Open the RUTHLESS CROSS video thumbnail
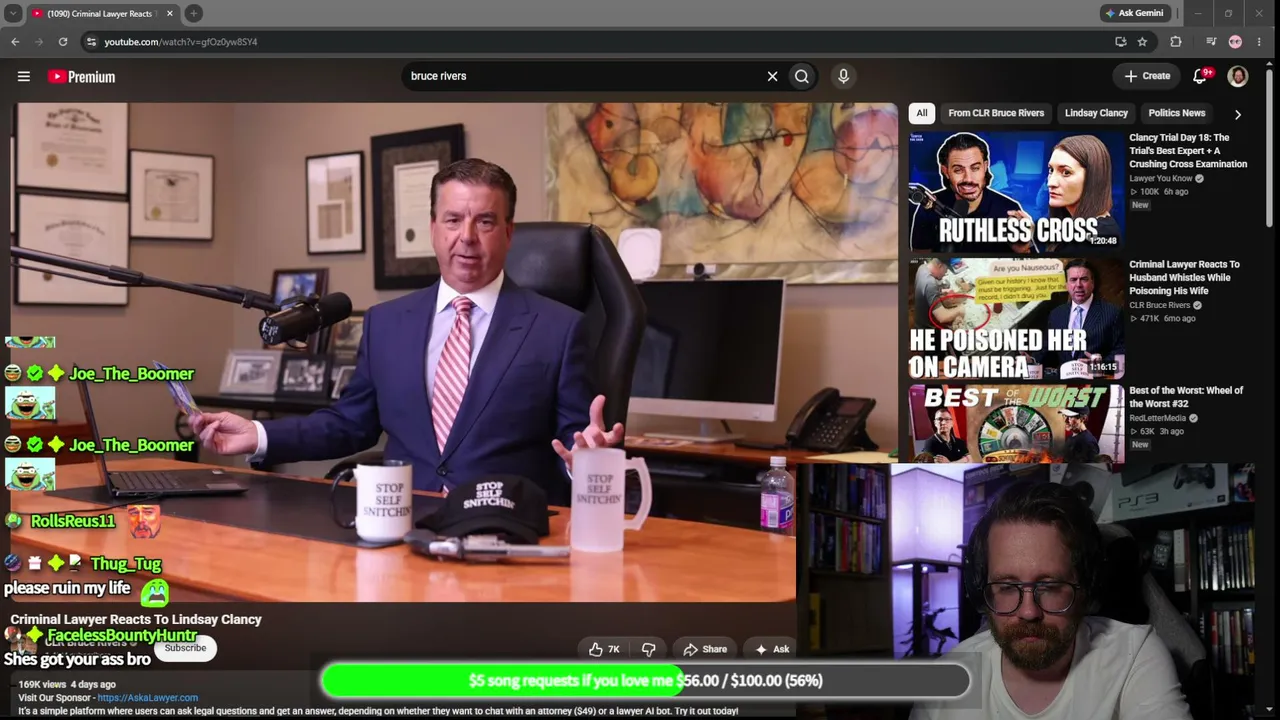The height and width of the screenshot is (720, 1280). pos(1015,191)
